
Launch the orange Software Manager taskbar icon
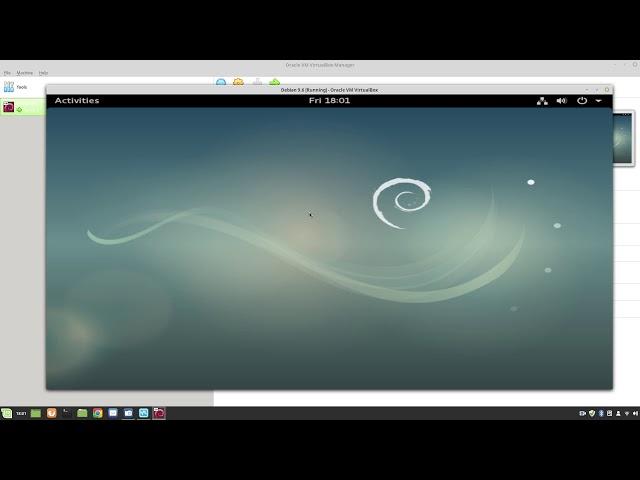coord(51,413)
